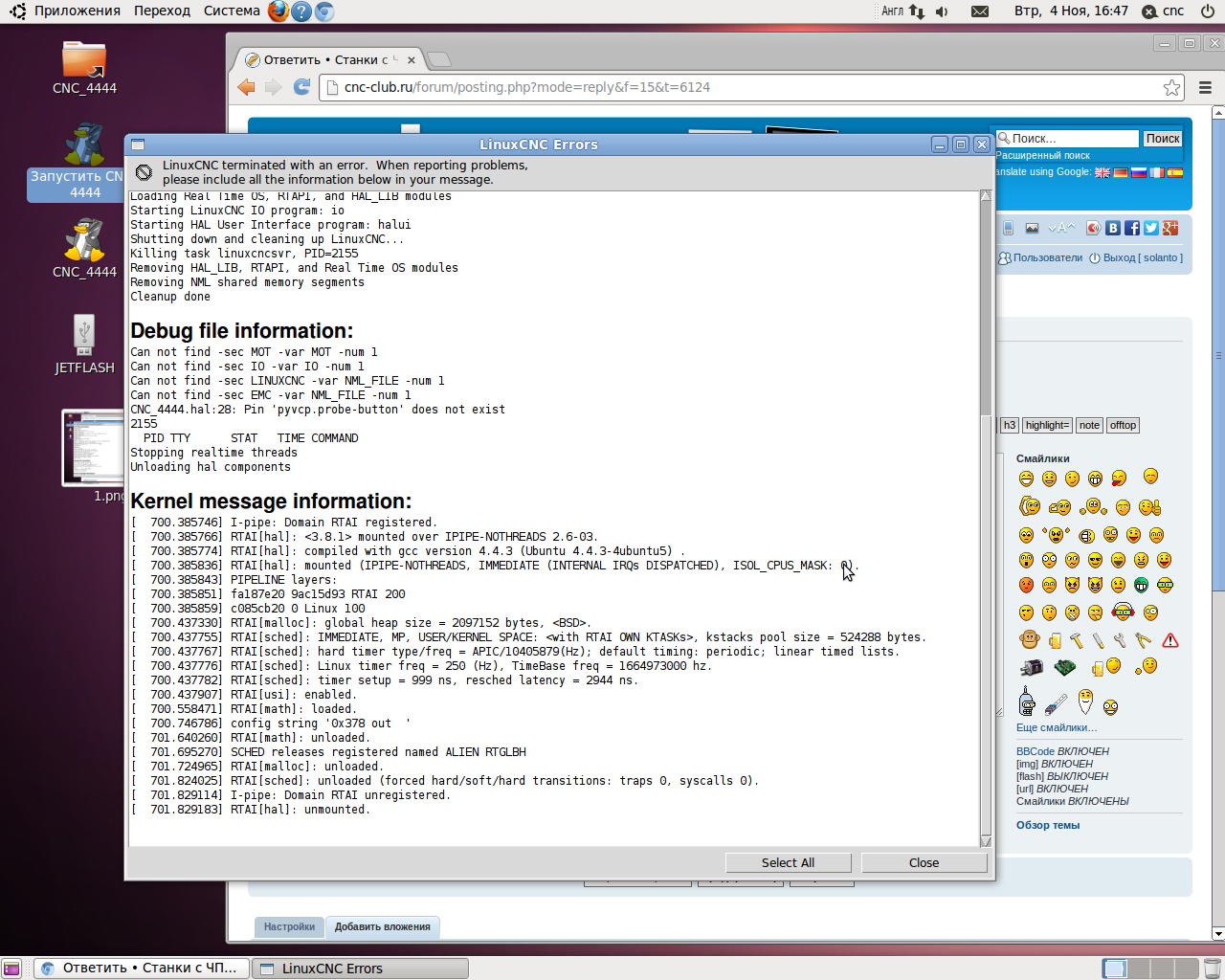The width and height of the screenshot is (1225, 980).
Task: Translate the page to Spanish with Spanish flag
Action: (x=1175, y=172)
